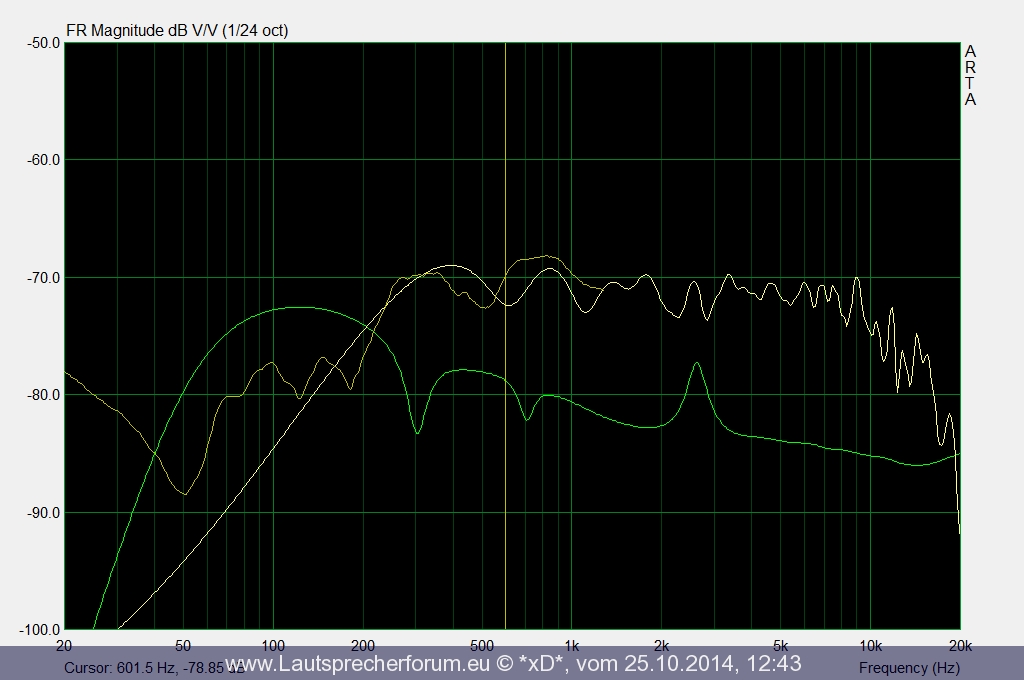
Task: Click the FR Magnitude dB V/V graph title
Action: (x=177, y=30)
